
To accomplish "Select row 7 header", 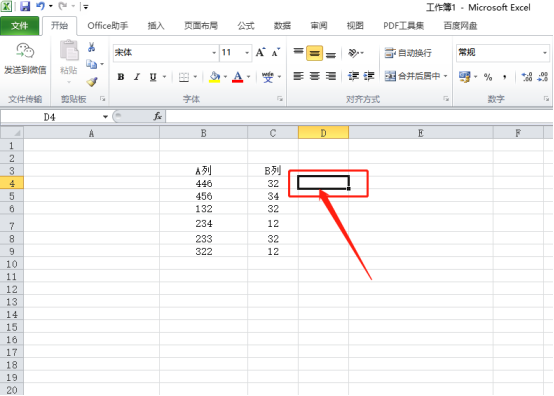I will tap(12, 224).
